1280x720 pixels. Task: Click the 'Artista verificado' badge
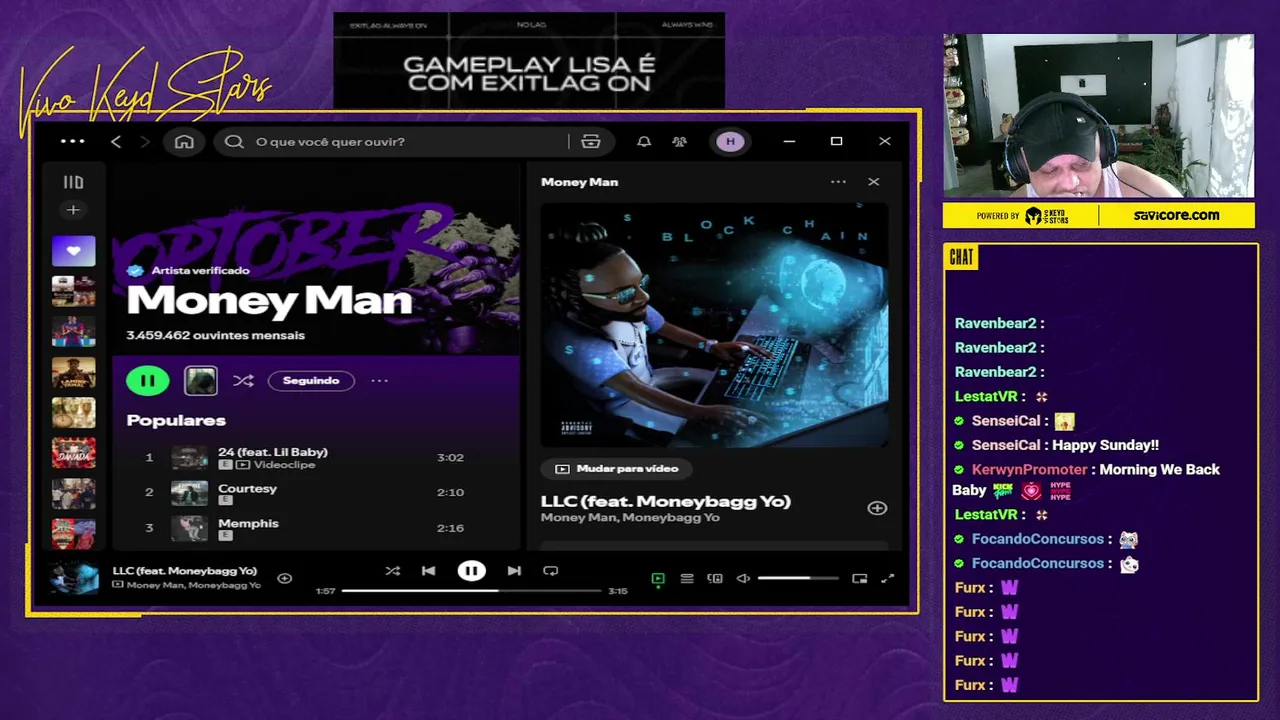[x=188, y=270]
